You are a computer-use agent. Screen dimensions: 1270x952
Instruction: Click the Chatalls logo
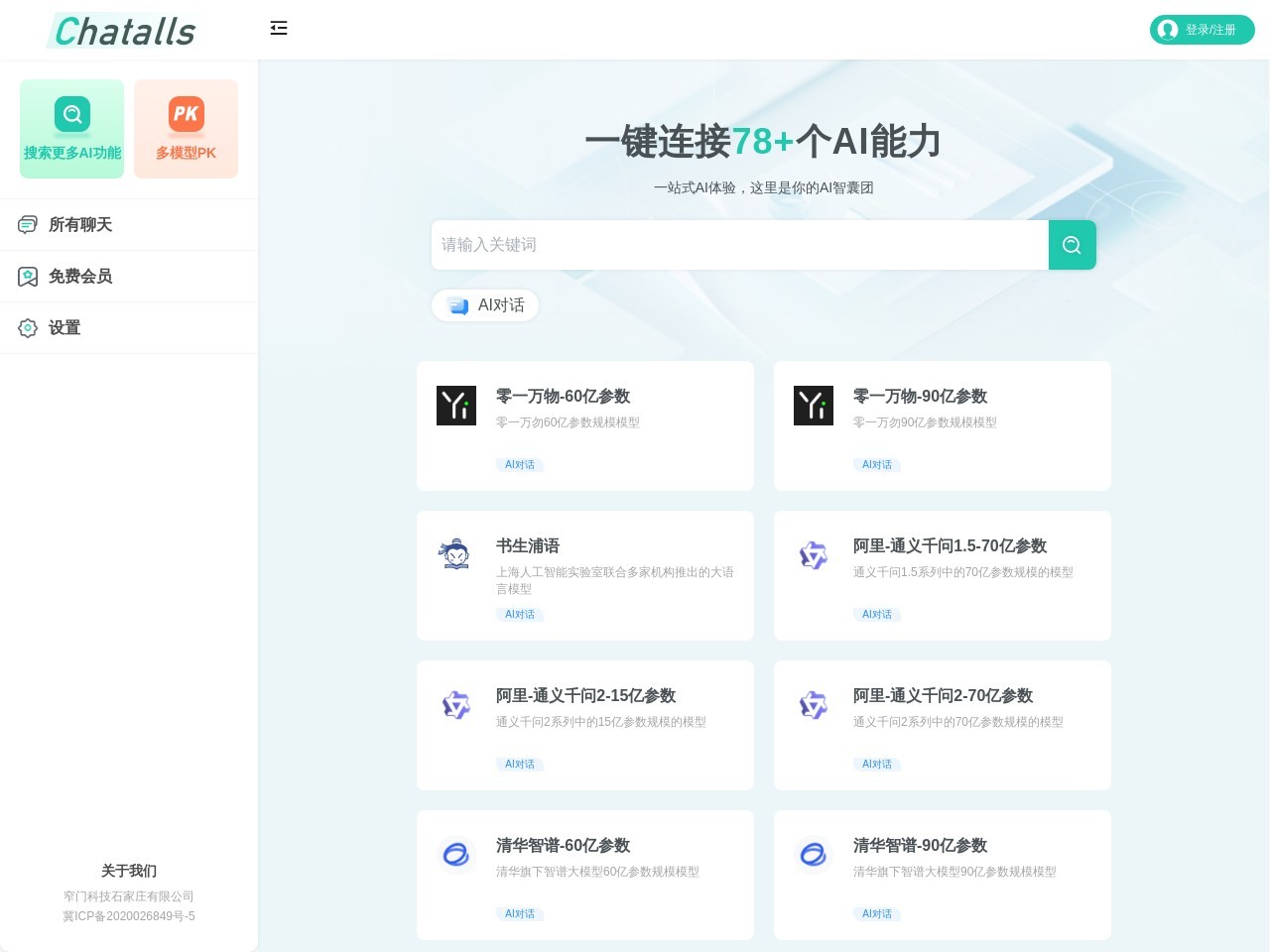[x=125, y=31]
